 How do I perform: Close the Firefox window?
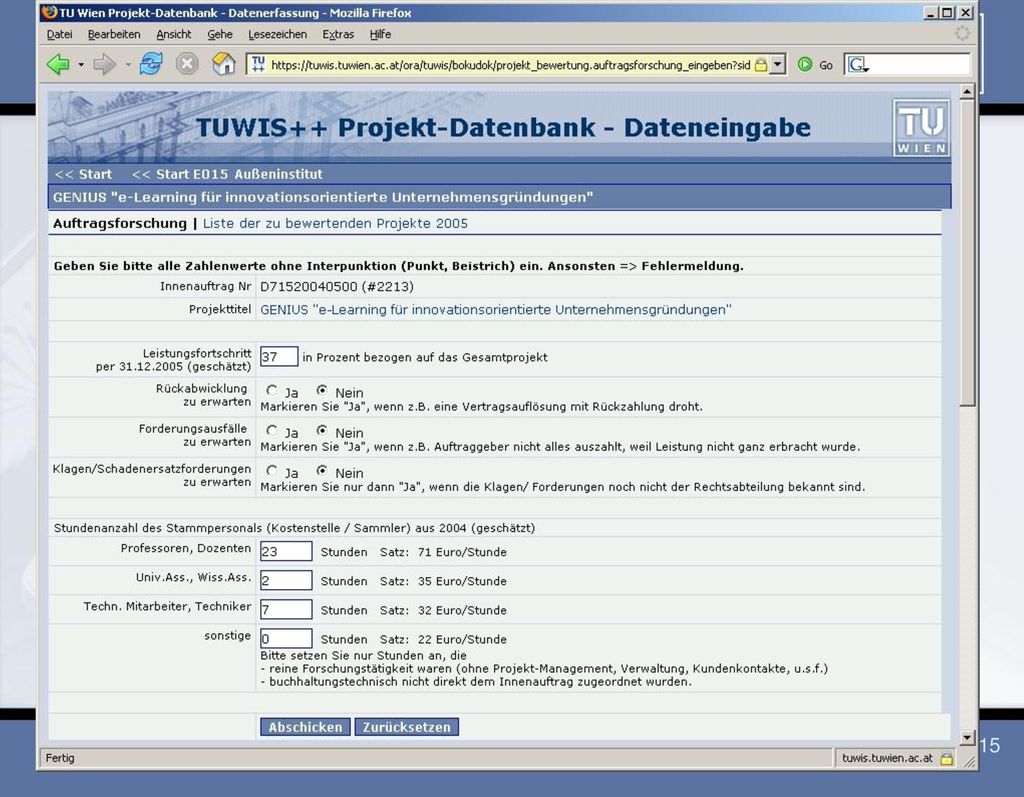point(965,12)
